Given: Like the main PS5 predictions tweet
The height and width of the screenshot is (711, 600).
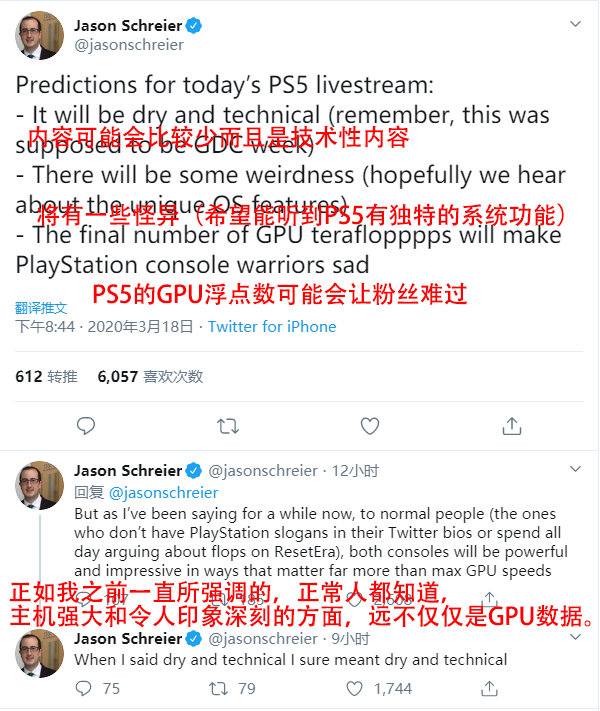Looking at the screenshot, I should [370, 426].
